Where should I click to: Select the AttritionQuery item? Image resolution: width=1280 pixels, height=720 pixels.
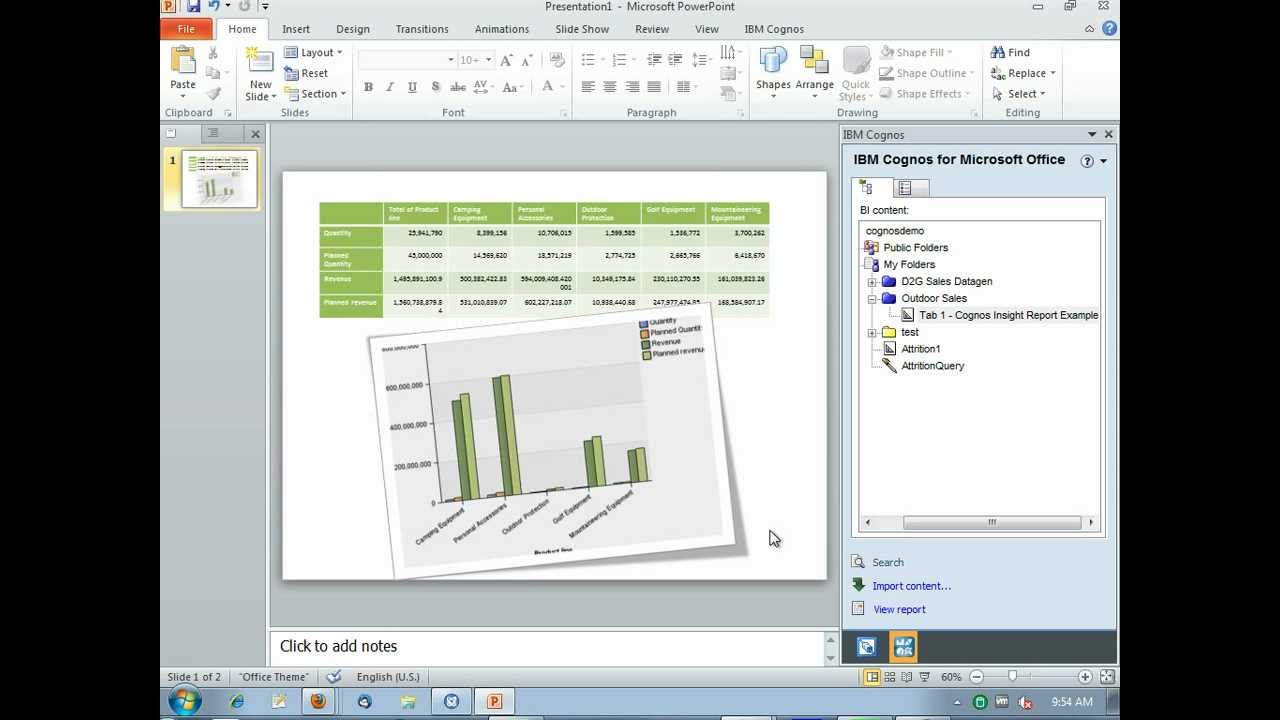point(932,366)
